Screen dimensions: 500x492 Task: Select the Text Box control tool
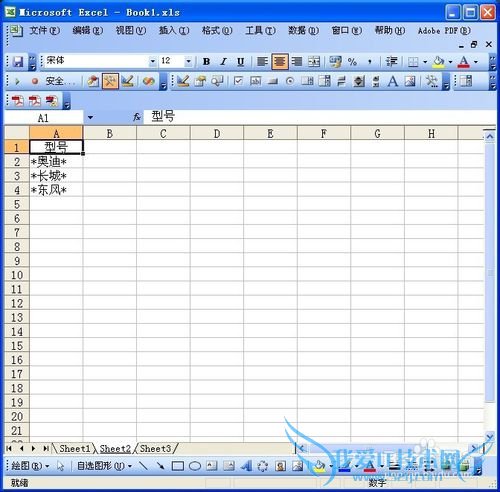pos(255,81)
